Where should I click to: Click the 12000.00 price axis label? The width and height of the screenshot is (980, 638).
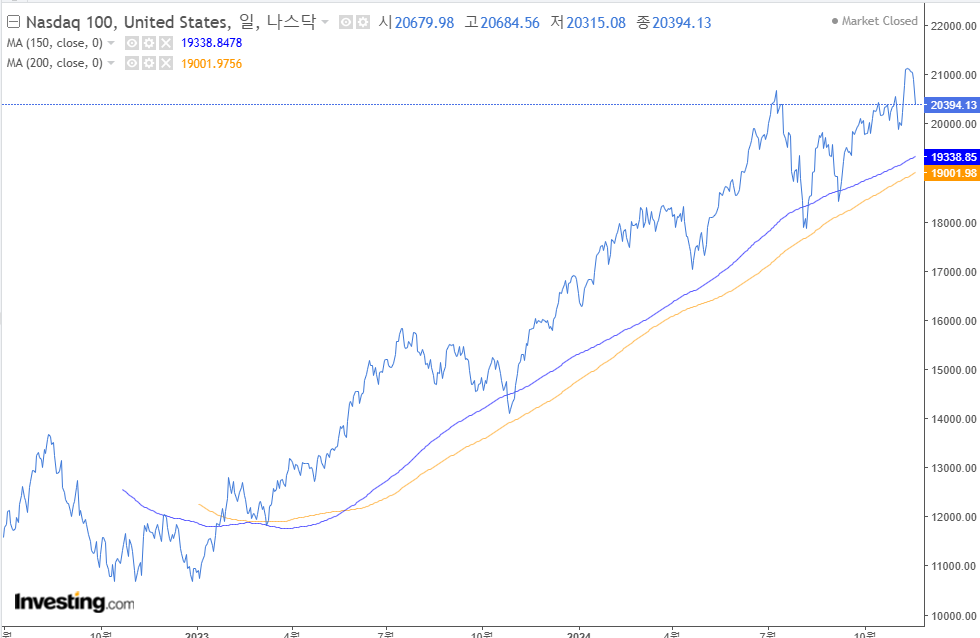[953, 517]
